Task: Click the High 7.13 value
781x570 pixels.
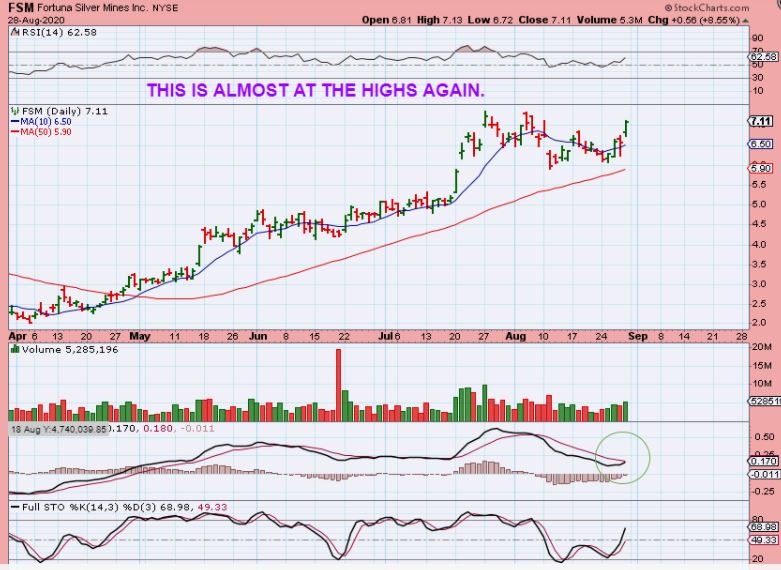Action: point(439,20)
